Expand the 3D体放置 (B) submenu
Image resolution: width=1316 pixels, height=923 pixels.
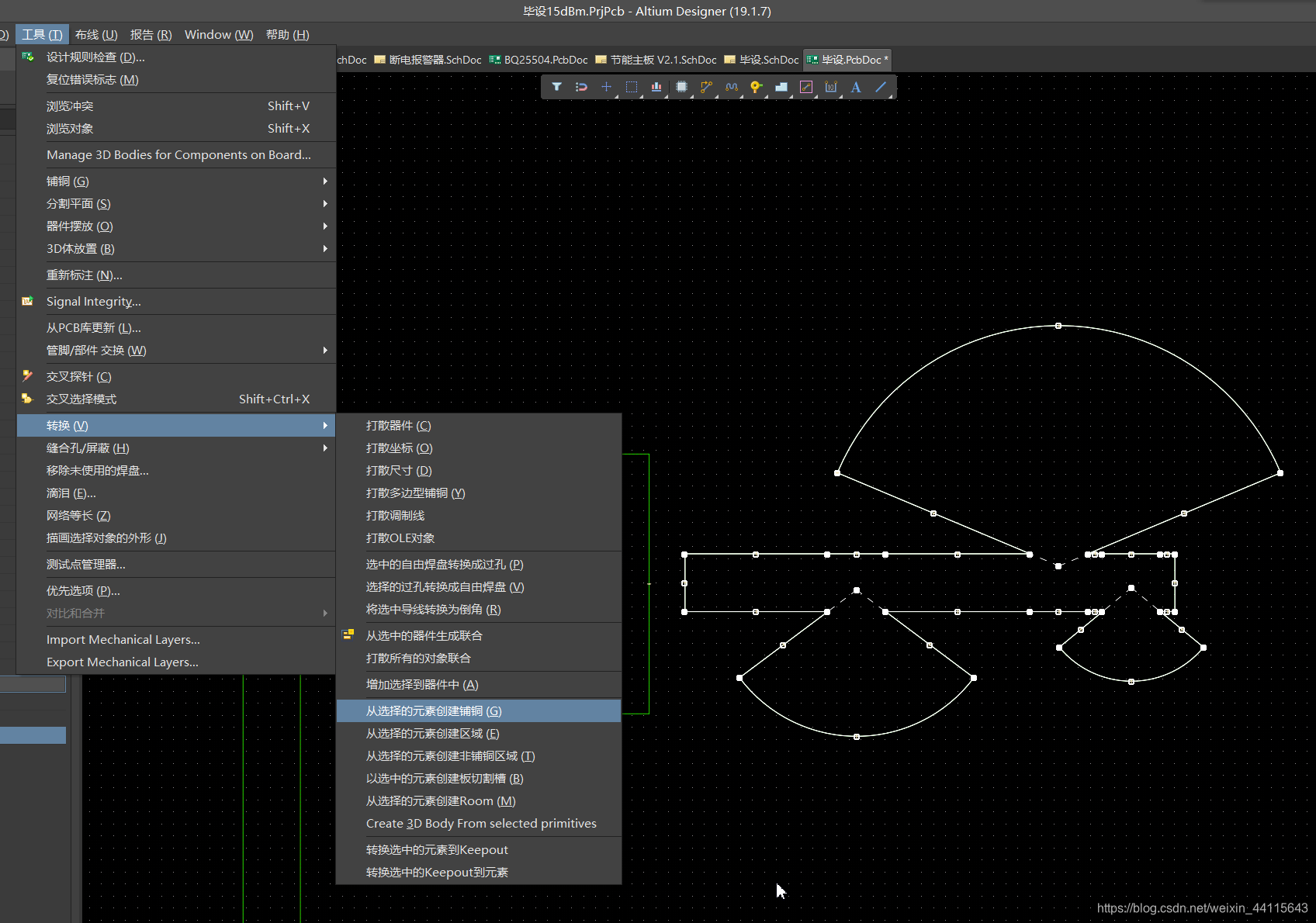176,248
